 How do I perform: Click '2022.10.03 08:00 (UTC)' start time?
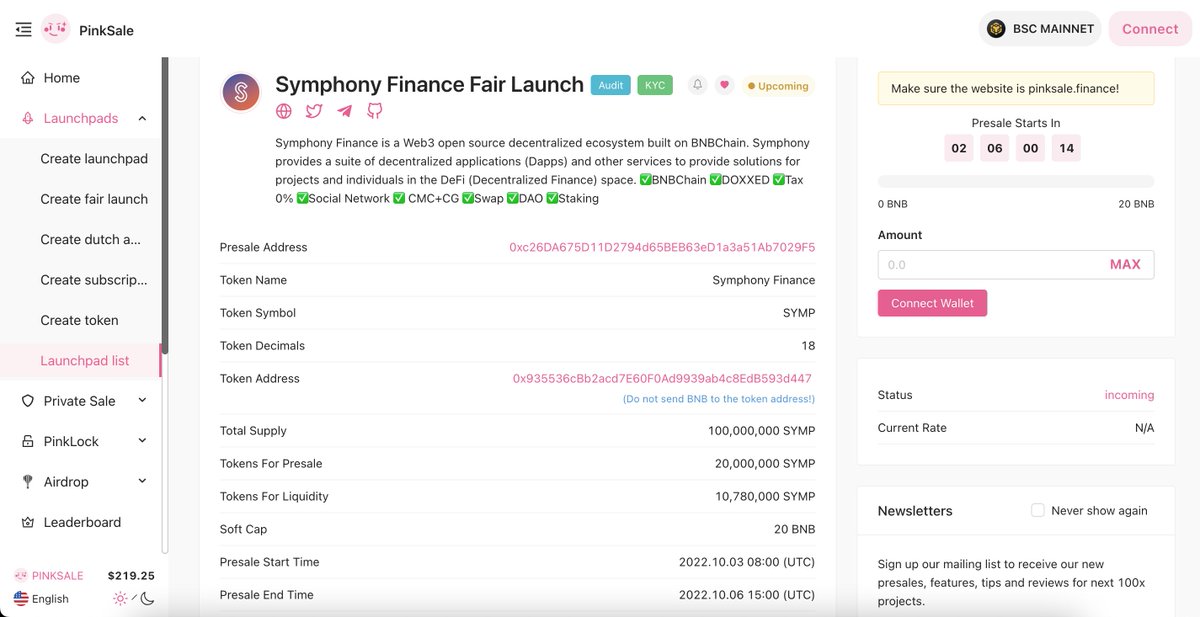click(747, 562)
